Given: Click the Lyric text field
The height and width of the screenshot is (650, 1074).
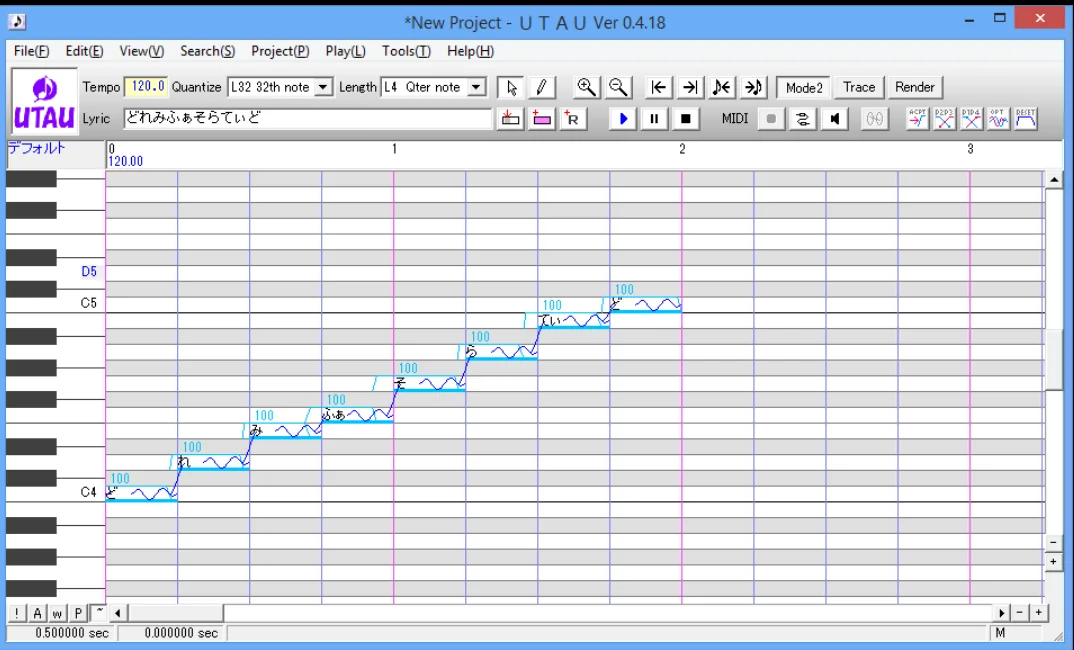Looking at the screenshot, I should point(308,118).
